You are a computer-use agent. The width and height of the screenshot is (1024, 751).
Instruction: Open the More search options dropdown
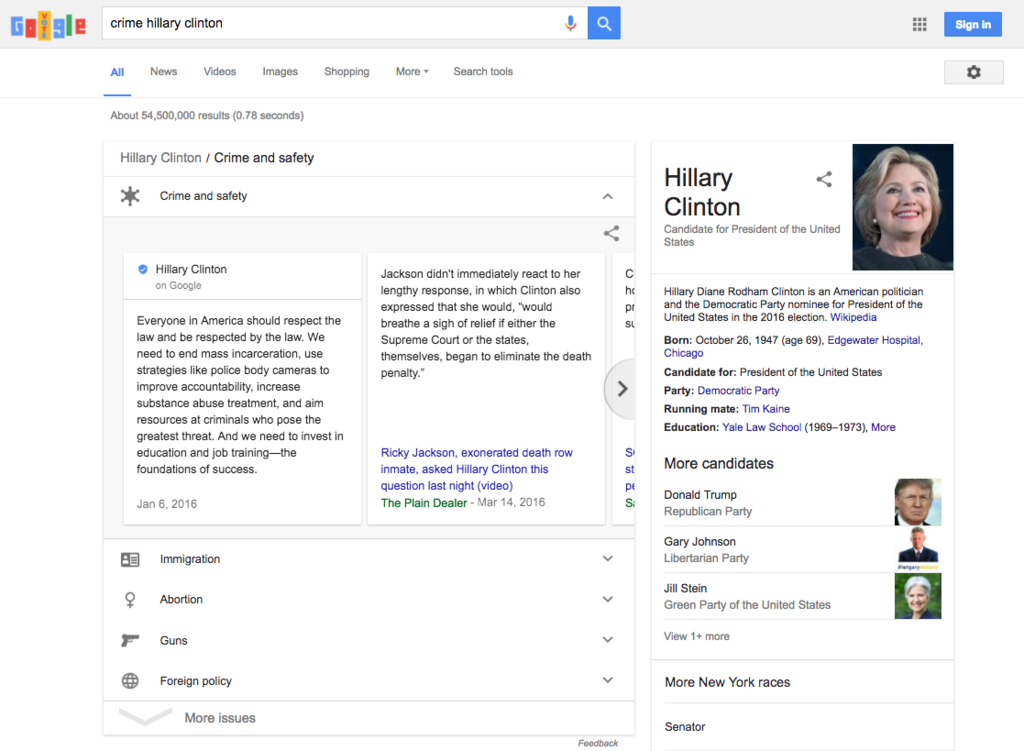[412, 72]
